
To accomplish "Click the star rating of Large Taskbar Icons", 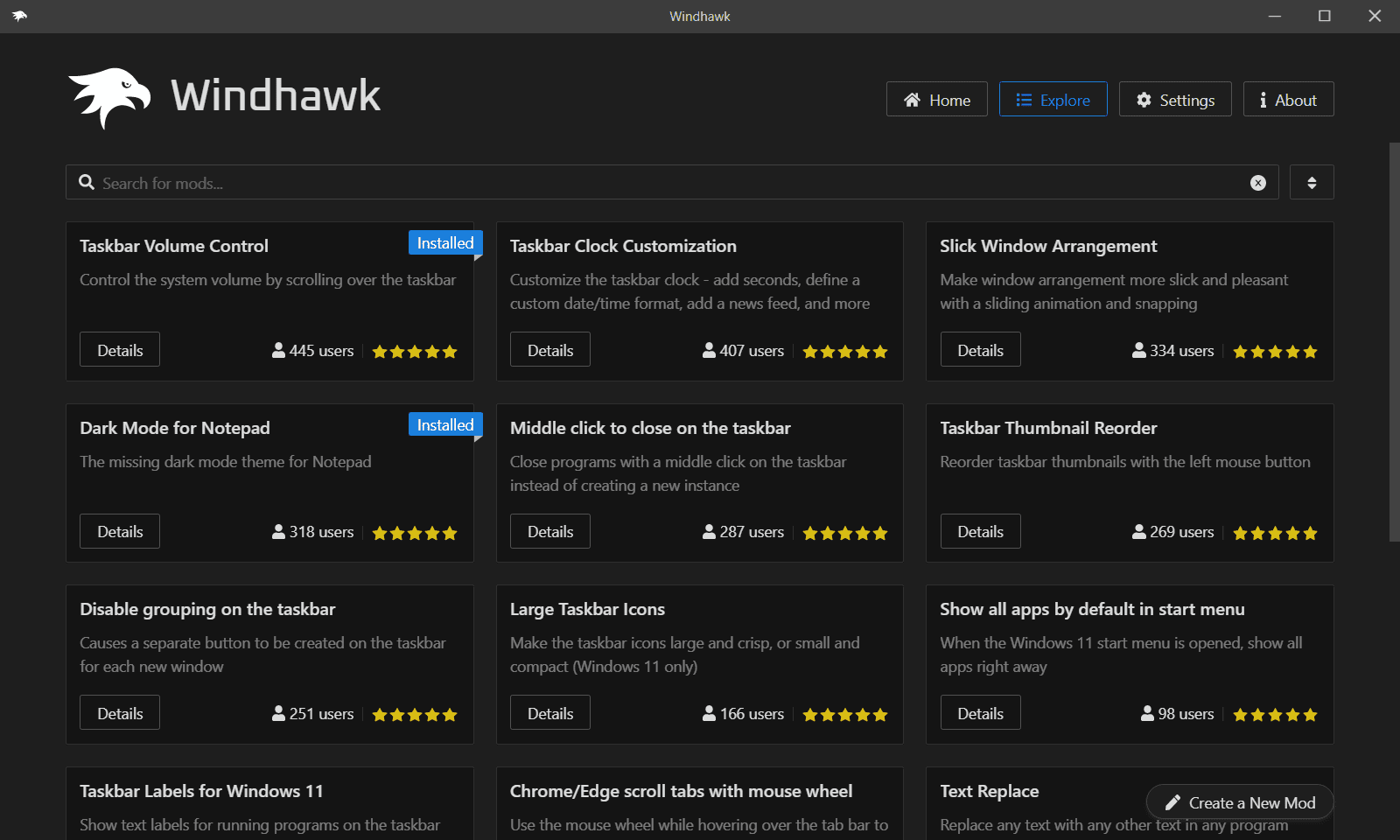I will [x=845, y=715].
